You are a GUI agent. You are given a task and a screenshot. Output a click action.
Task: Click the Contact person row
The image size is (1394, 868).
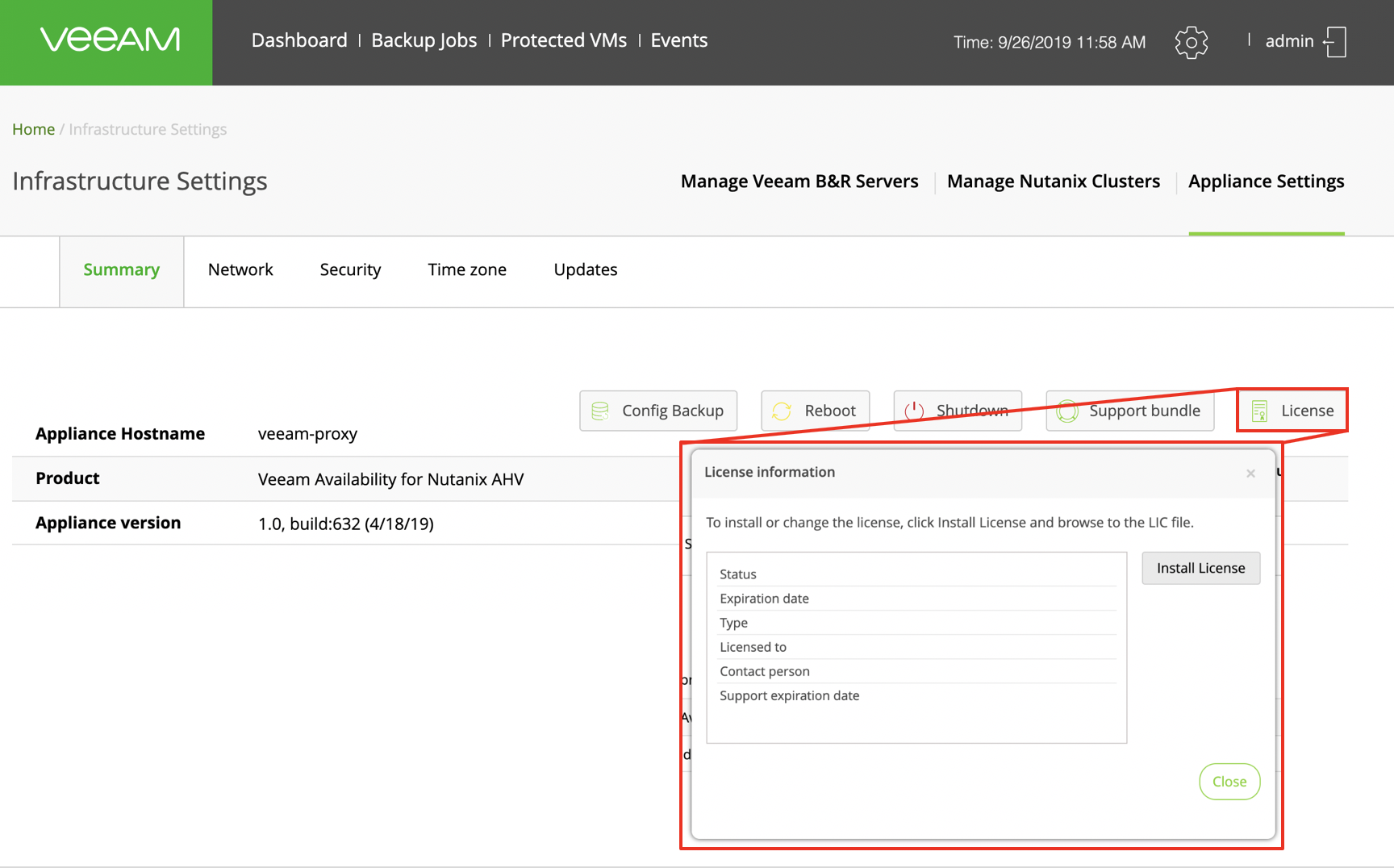click(916, 671)
